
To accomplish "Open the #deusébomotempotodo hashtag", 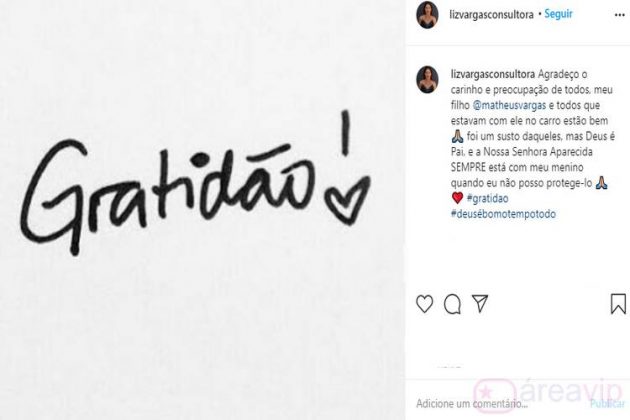I will coord(503,214).
